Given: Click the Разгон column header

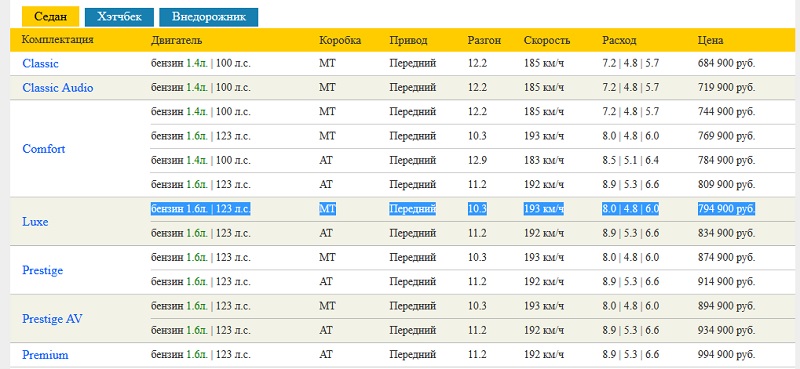Looking at the screenshot, I should (484, 40).
